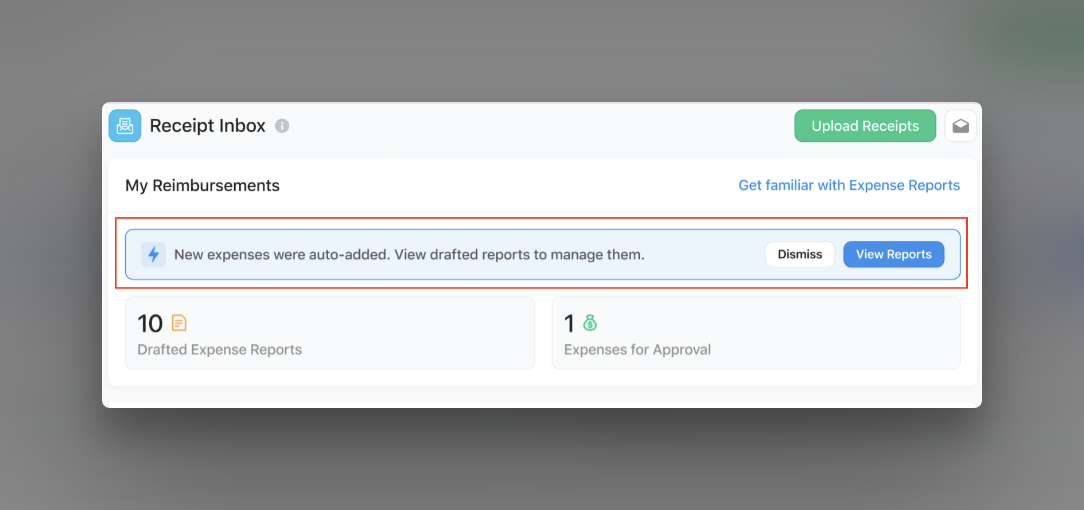The image size is (1084, 510).
Task: Open Get familiar with Expense Reports link
Action: coord(849,185)
